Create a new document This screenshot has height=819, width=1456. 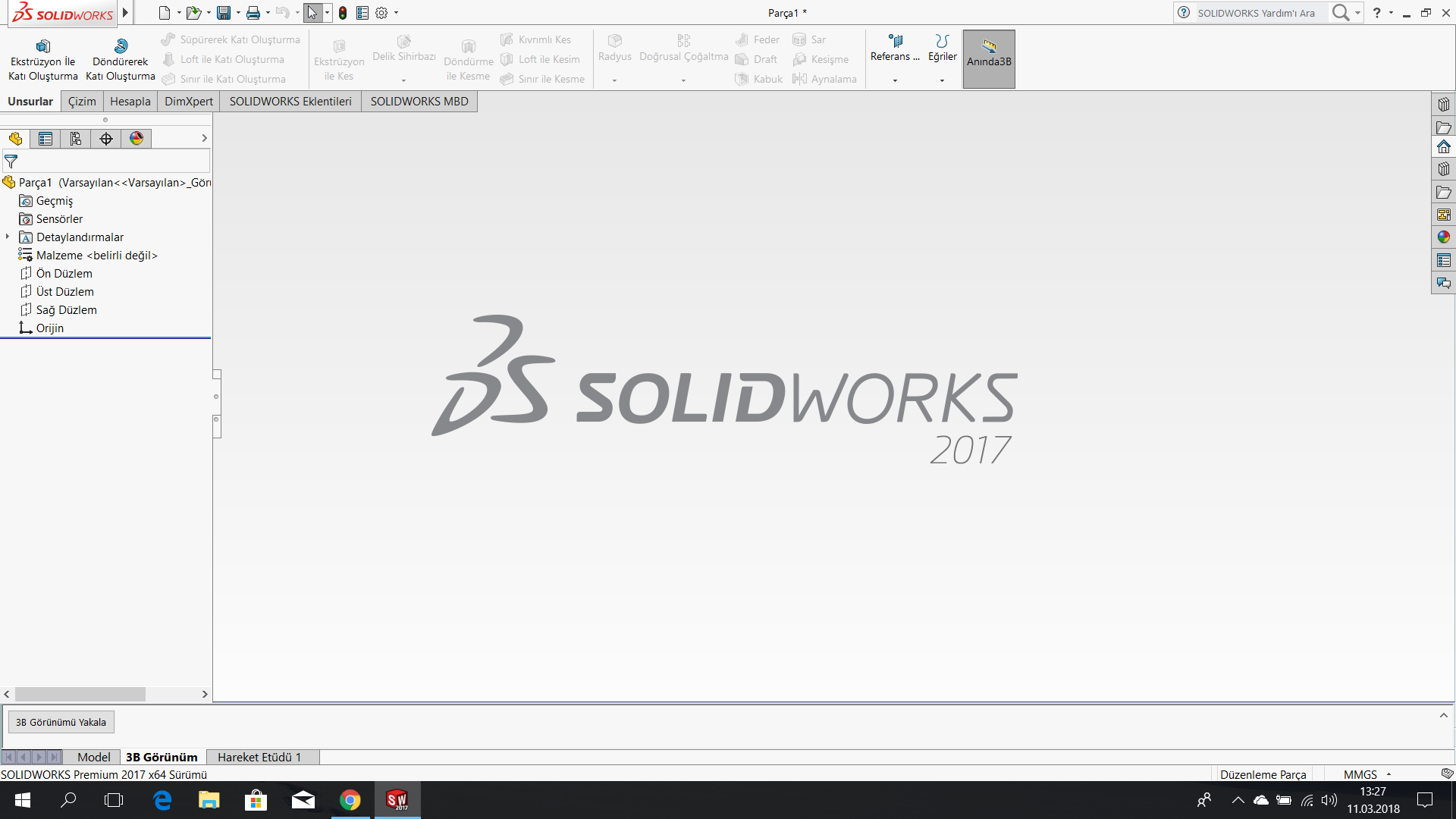point(165,13)
